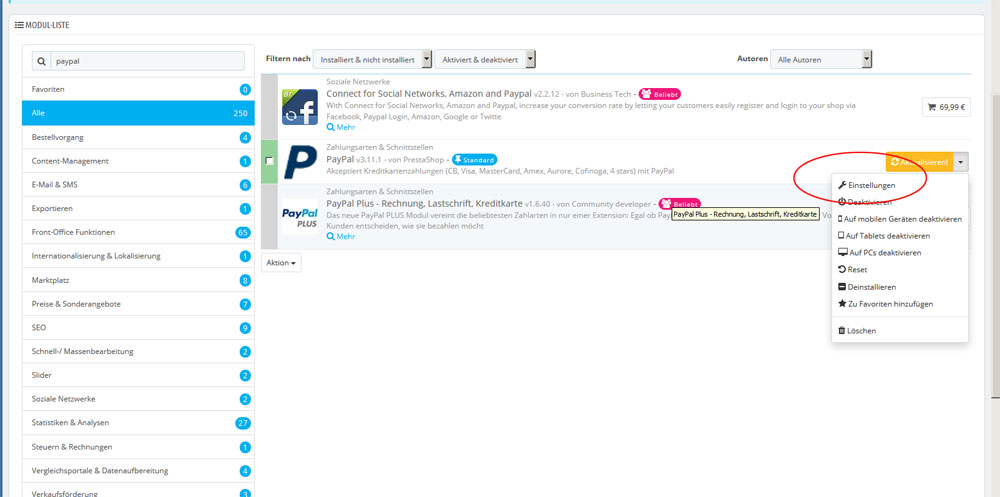Click the PayPal Plus module title
This screenshot has width=1000, height=497.
tap(424, 203)
